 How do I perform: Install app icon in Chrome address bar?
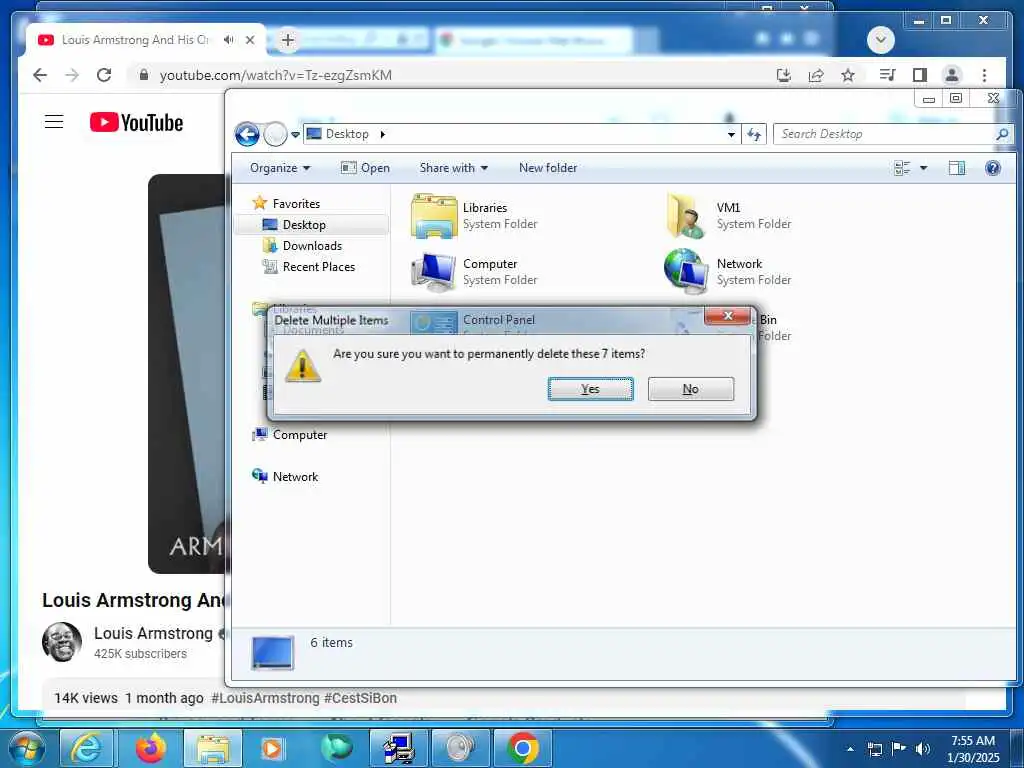(784, 75)
